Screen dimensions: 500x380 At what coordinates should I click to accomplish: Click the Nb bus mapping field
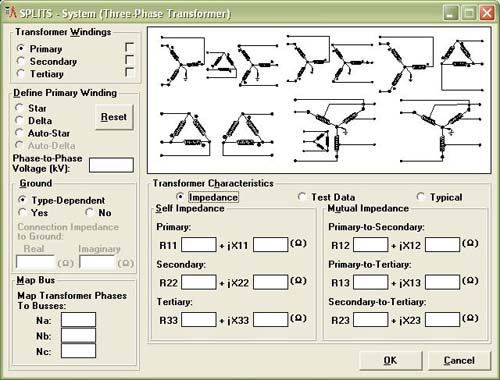click(78, 335)
